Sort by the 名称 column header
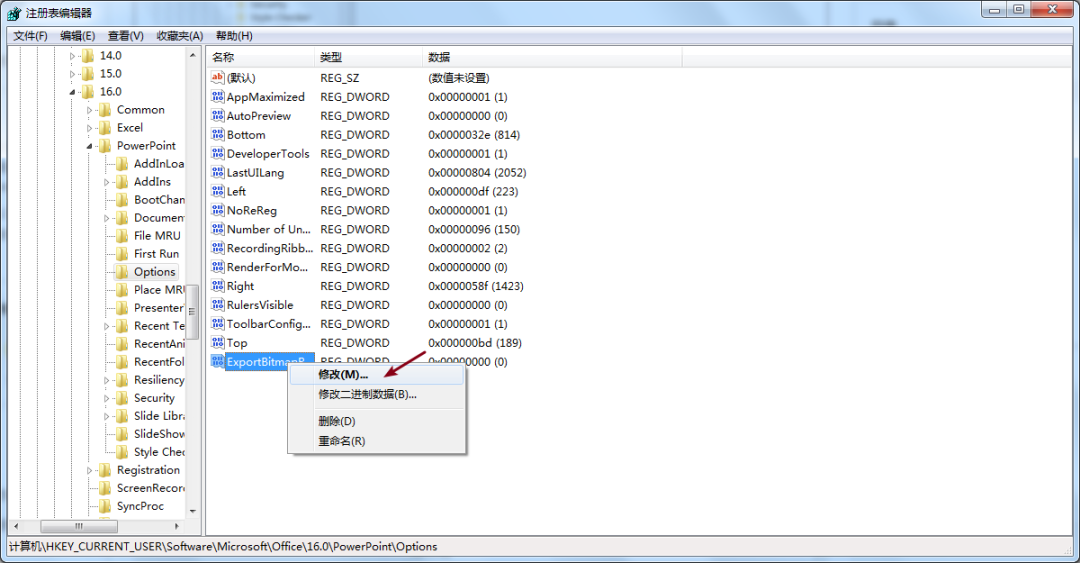 pos(260,57)
